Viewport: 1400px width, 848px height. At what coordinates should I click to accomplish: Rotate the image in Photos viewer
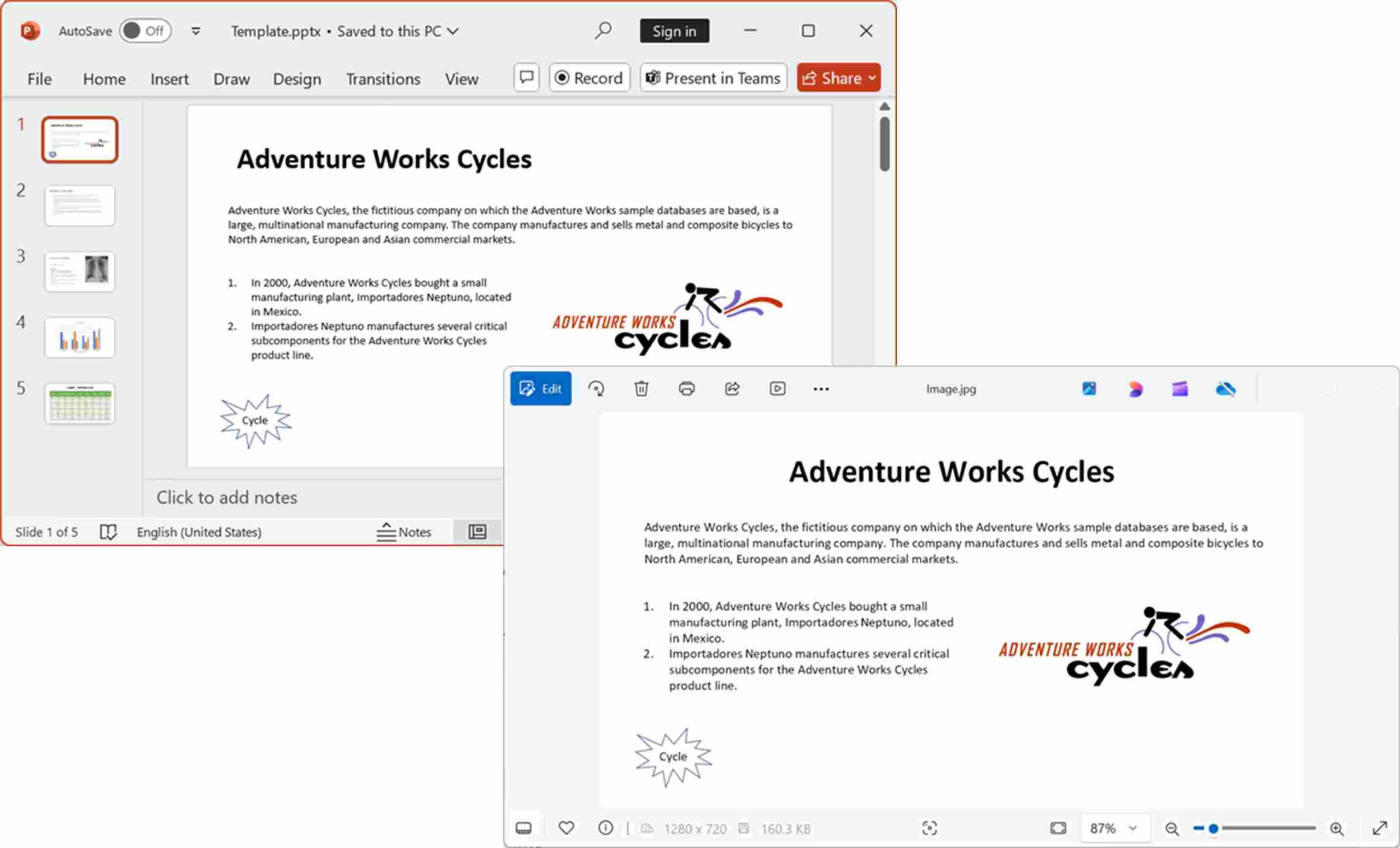[x=596, y=389]
